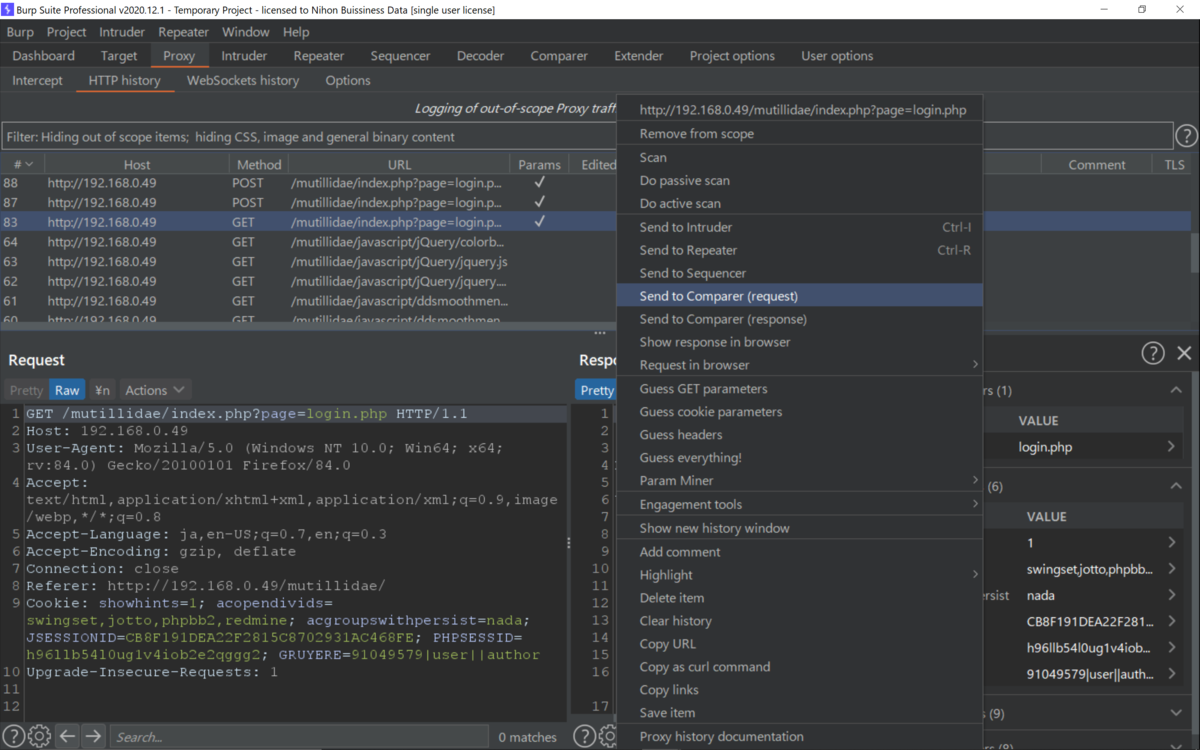Open the Help menu
This screenshot has width=1200, height=750.
(296, 32)
